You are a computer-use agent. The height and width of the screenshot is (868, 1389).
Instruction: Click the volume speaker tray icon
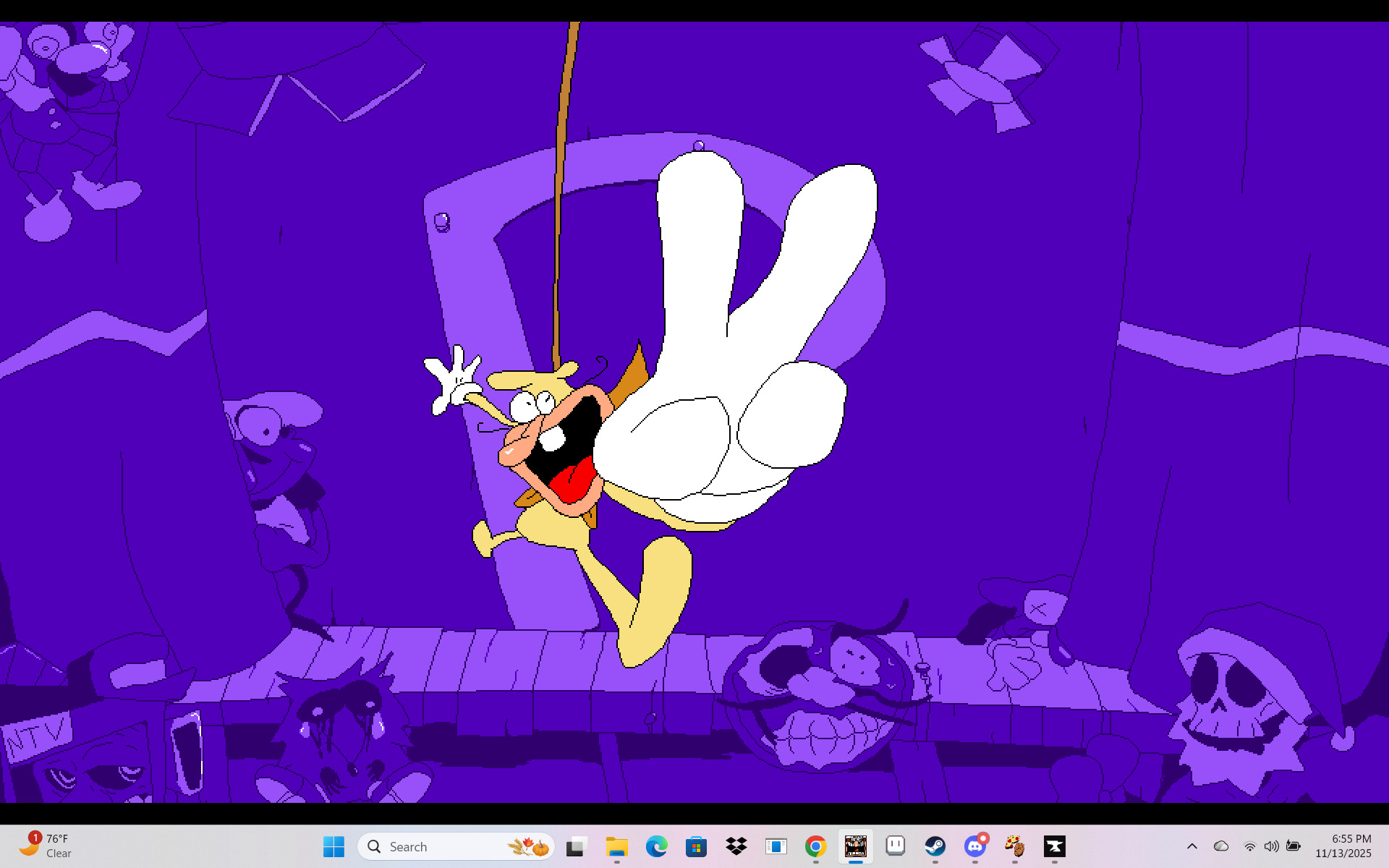(1271, 846)
